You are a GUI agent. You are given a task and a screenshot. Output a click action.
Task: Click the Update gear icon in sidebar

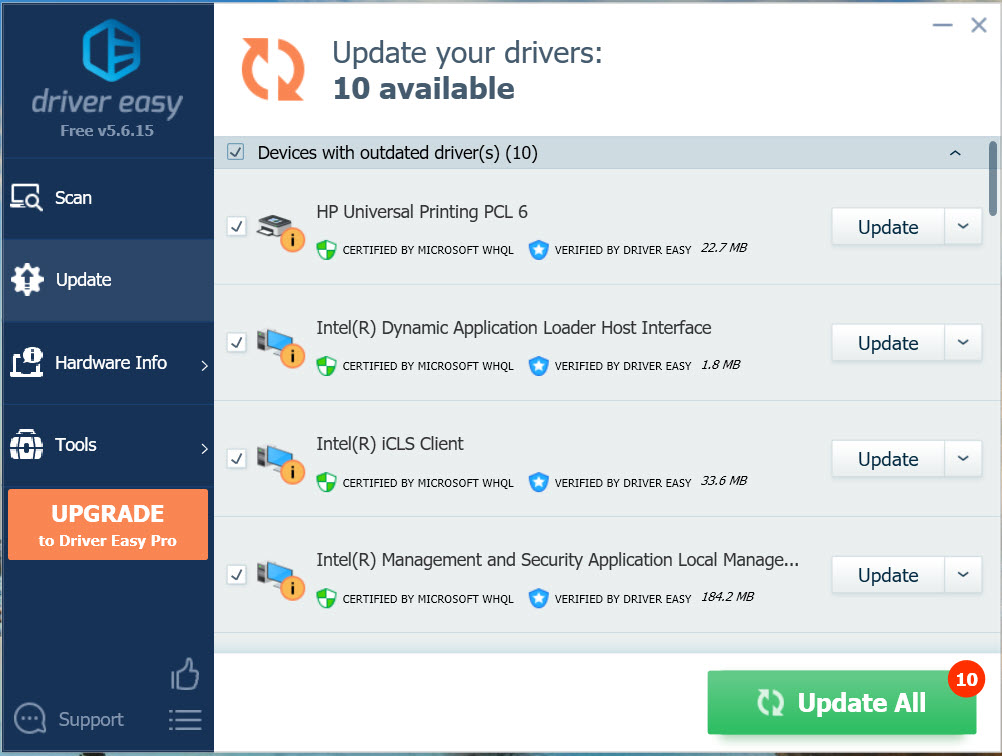[x=27, y=279]
